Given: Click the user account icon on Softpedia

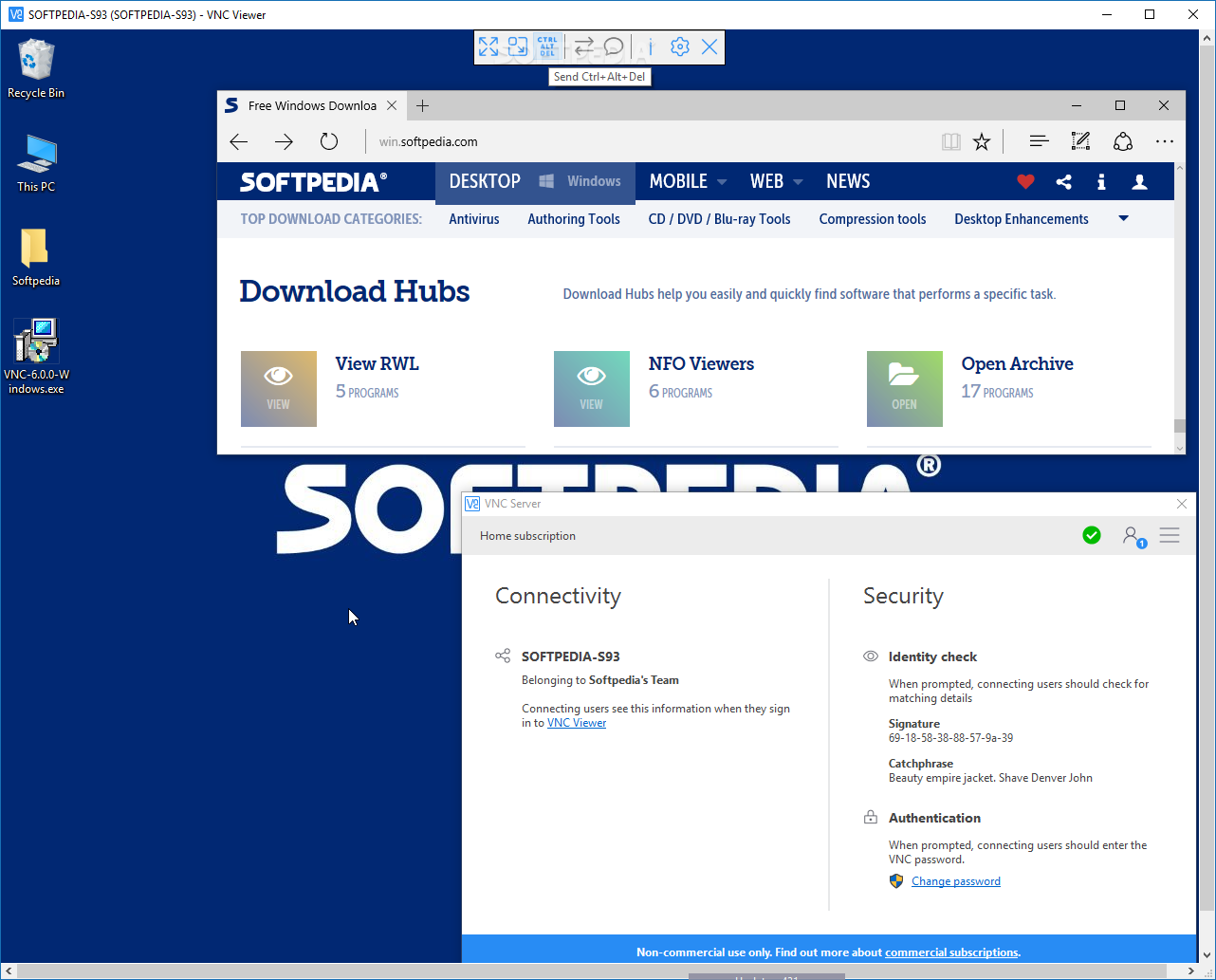Looking at the screenshot, I should tap(1140, 181).
